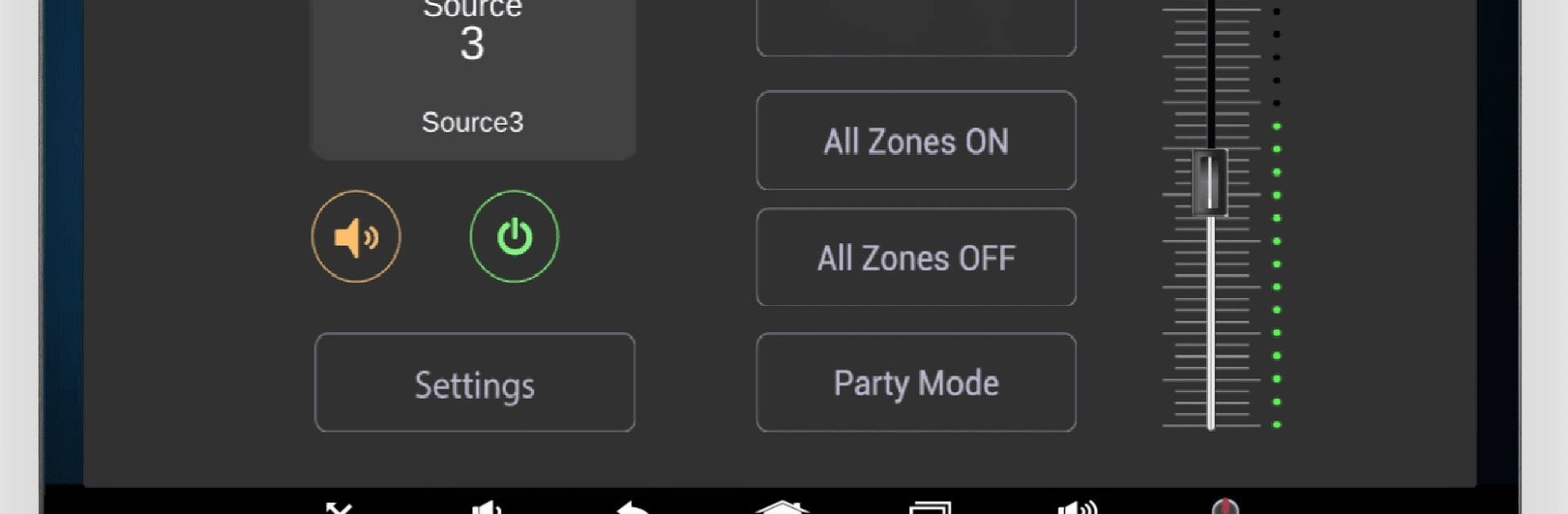
Task: Activate Party Mode
Action: 916,382
